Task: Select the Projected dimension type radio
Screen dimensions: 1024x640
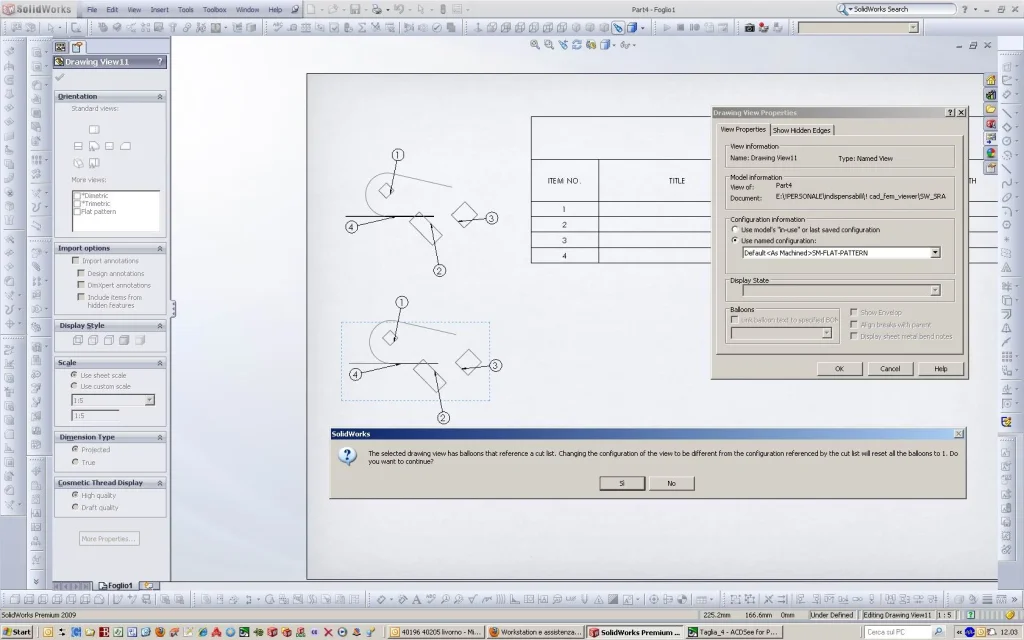Action: [x=75, y=449]
